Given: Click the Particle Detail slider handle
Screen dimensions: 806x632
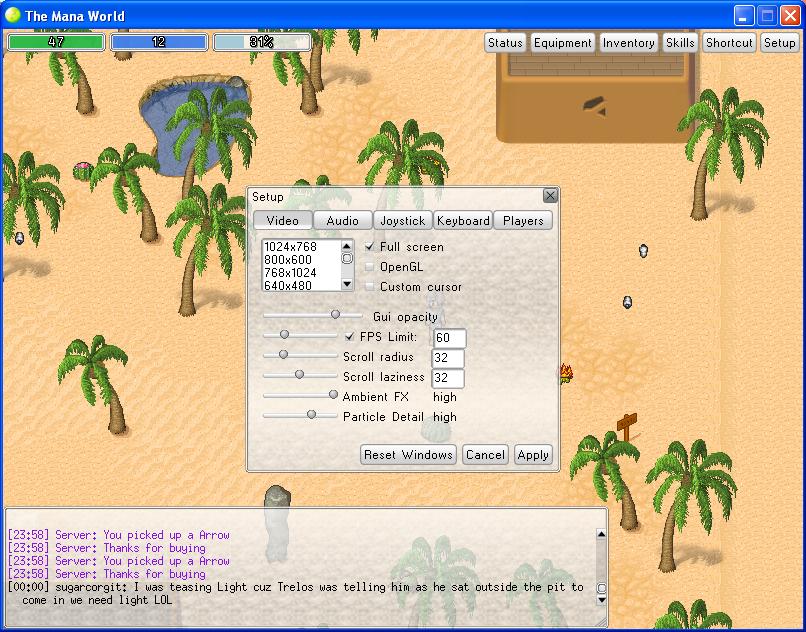Looking at the screenshot, I should pos(312,414).
